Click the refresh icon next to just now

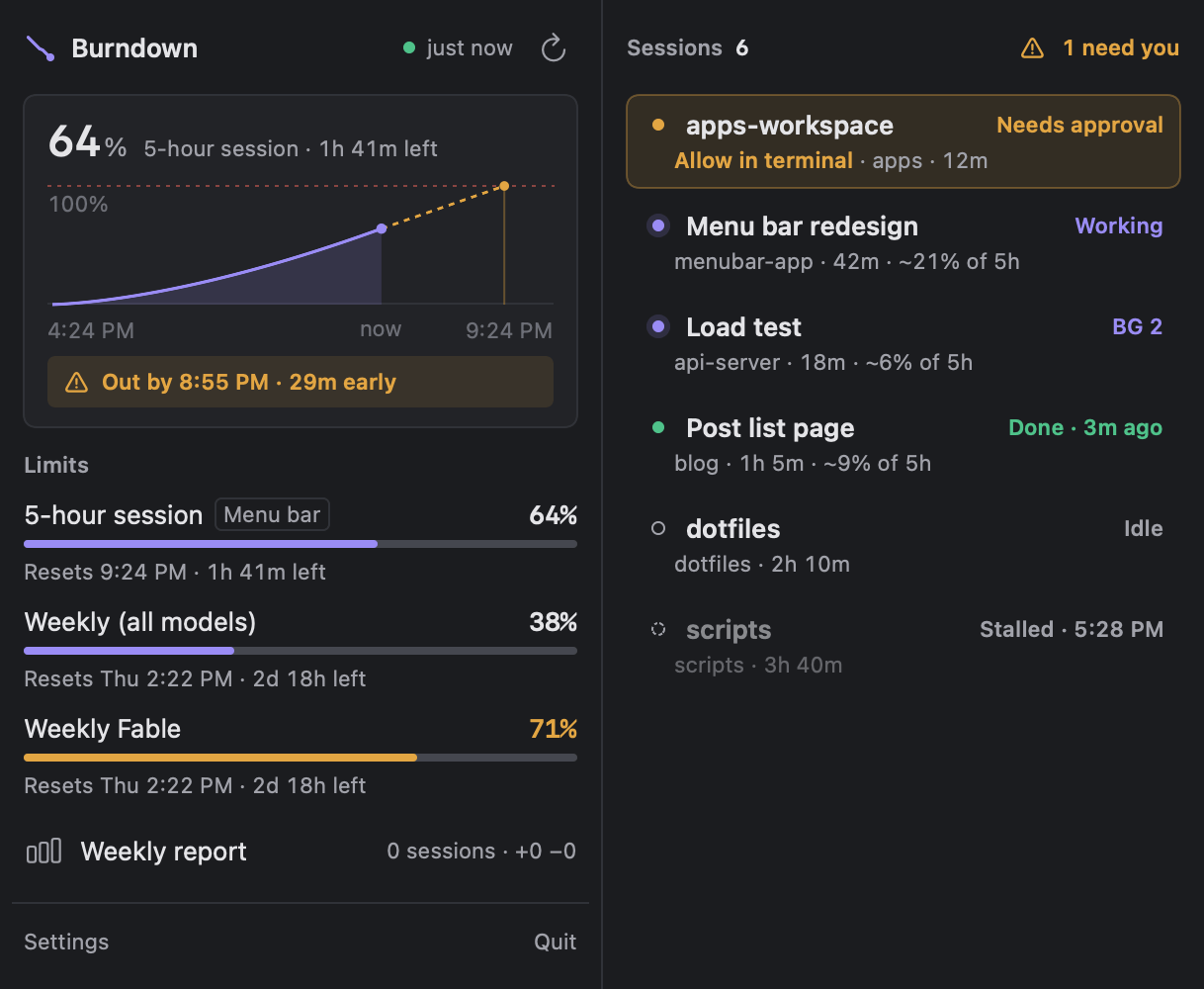pos(554,48)
